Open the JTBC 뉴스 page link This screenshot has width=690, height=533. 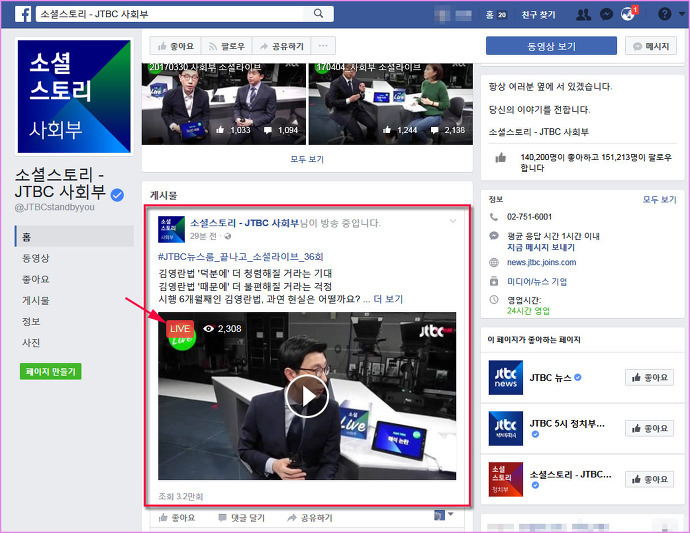point(550,378)
